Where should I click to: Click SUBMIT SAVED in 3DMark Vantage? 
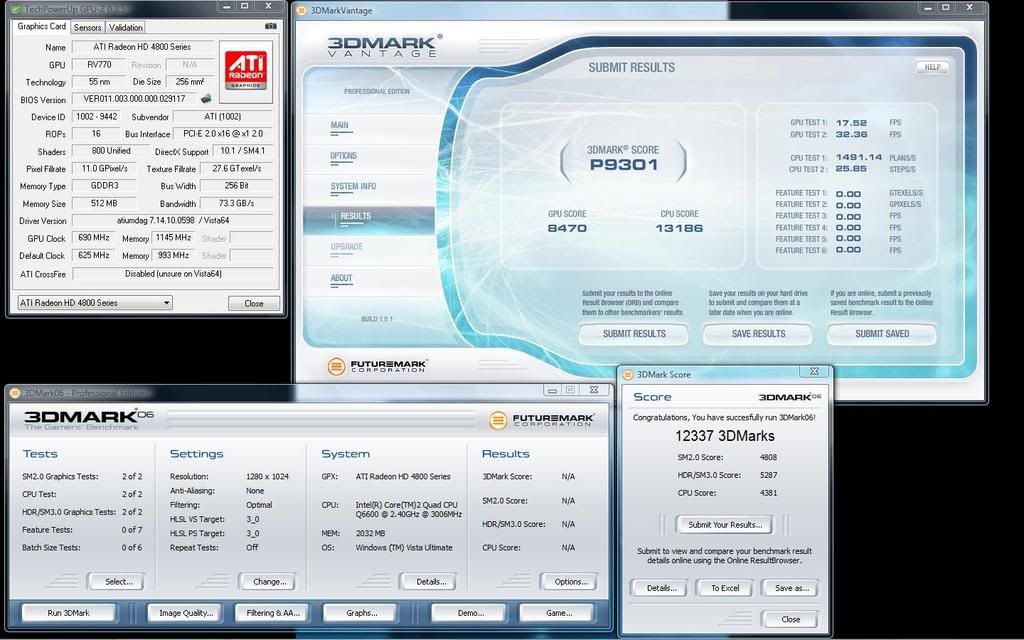pos(882,334)
